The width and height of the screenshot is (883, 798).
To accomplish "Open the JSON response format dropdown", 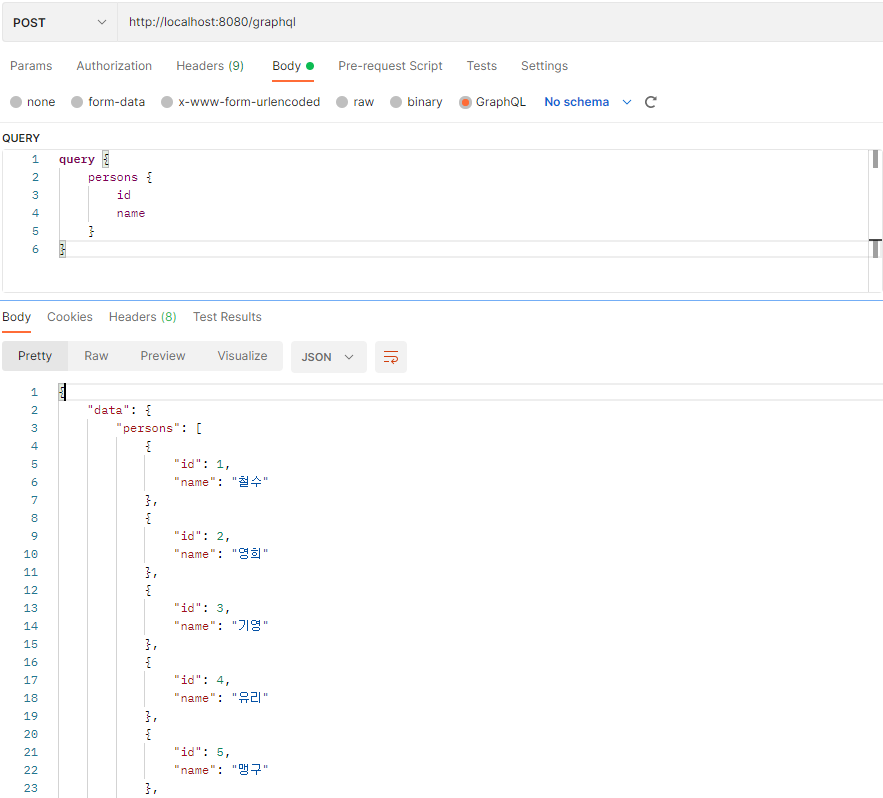I will [328, 357].
